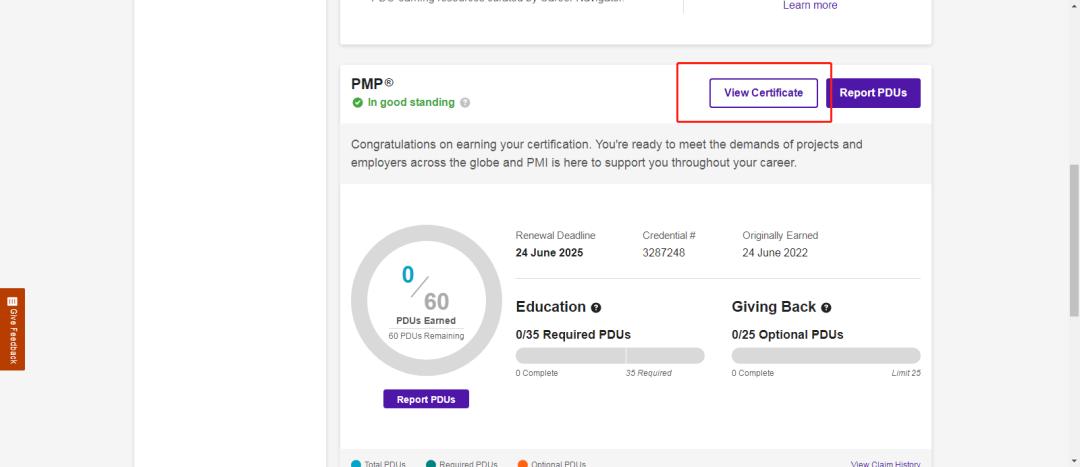Click the credential number 3287248
The image size is (1080, 467).
(663, 253)
